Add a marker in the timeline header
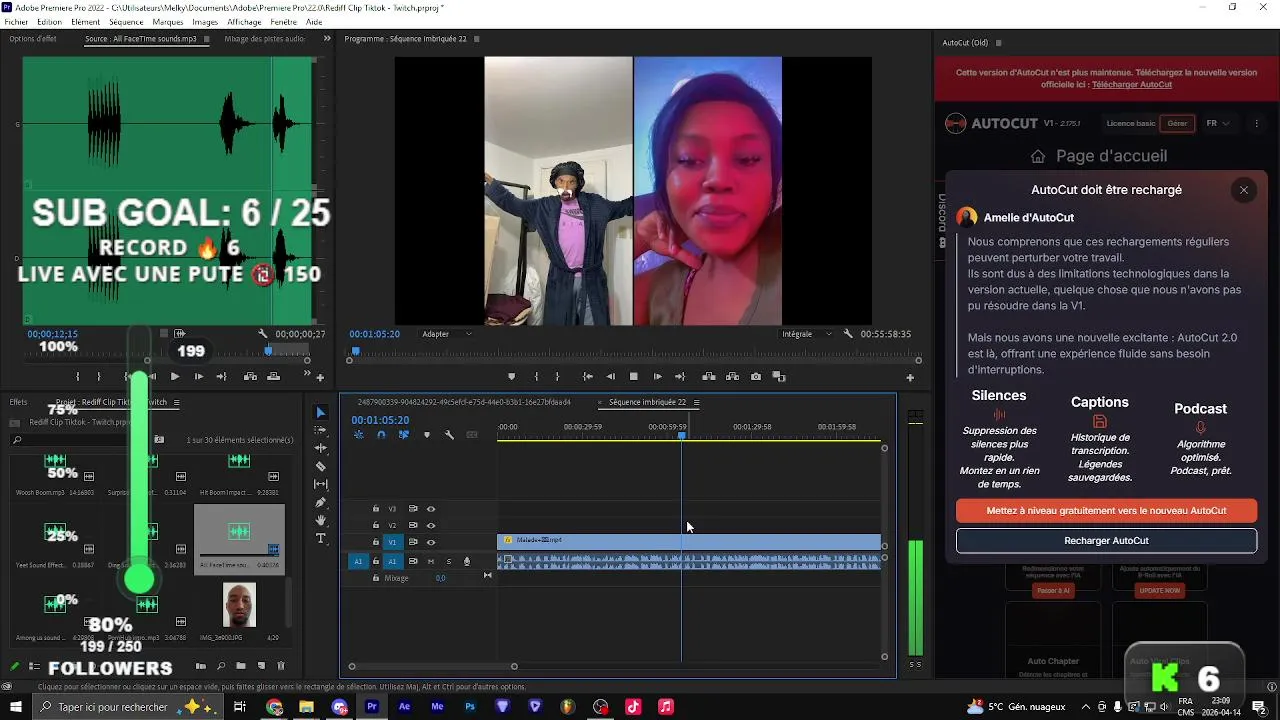Image resolution: width=1280 pixels, height=720 pixels. (x=427, y=435)
